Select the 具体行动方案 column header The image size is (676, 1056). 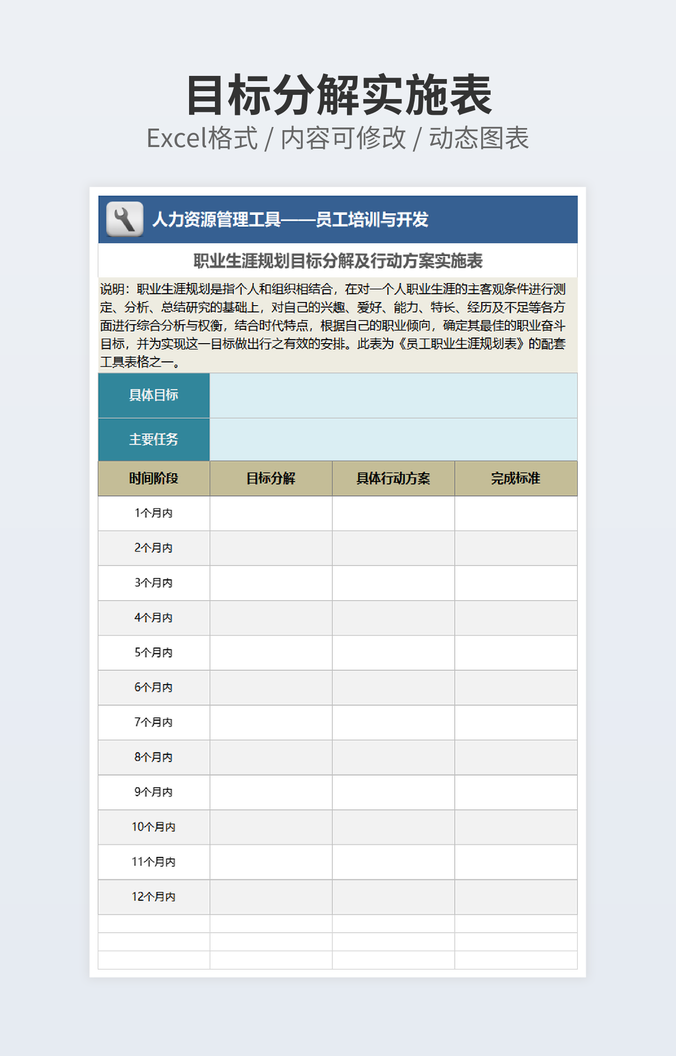(x=393, y=478)
